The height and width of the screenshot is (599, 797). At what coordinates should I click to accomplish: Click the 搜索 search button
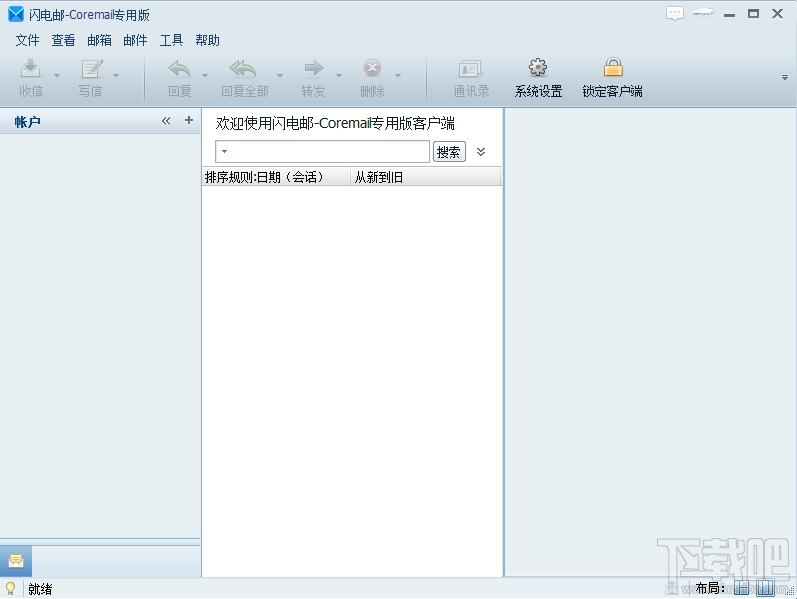click(449, 152)
